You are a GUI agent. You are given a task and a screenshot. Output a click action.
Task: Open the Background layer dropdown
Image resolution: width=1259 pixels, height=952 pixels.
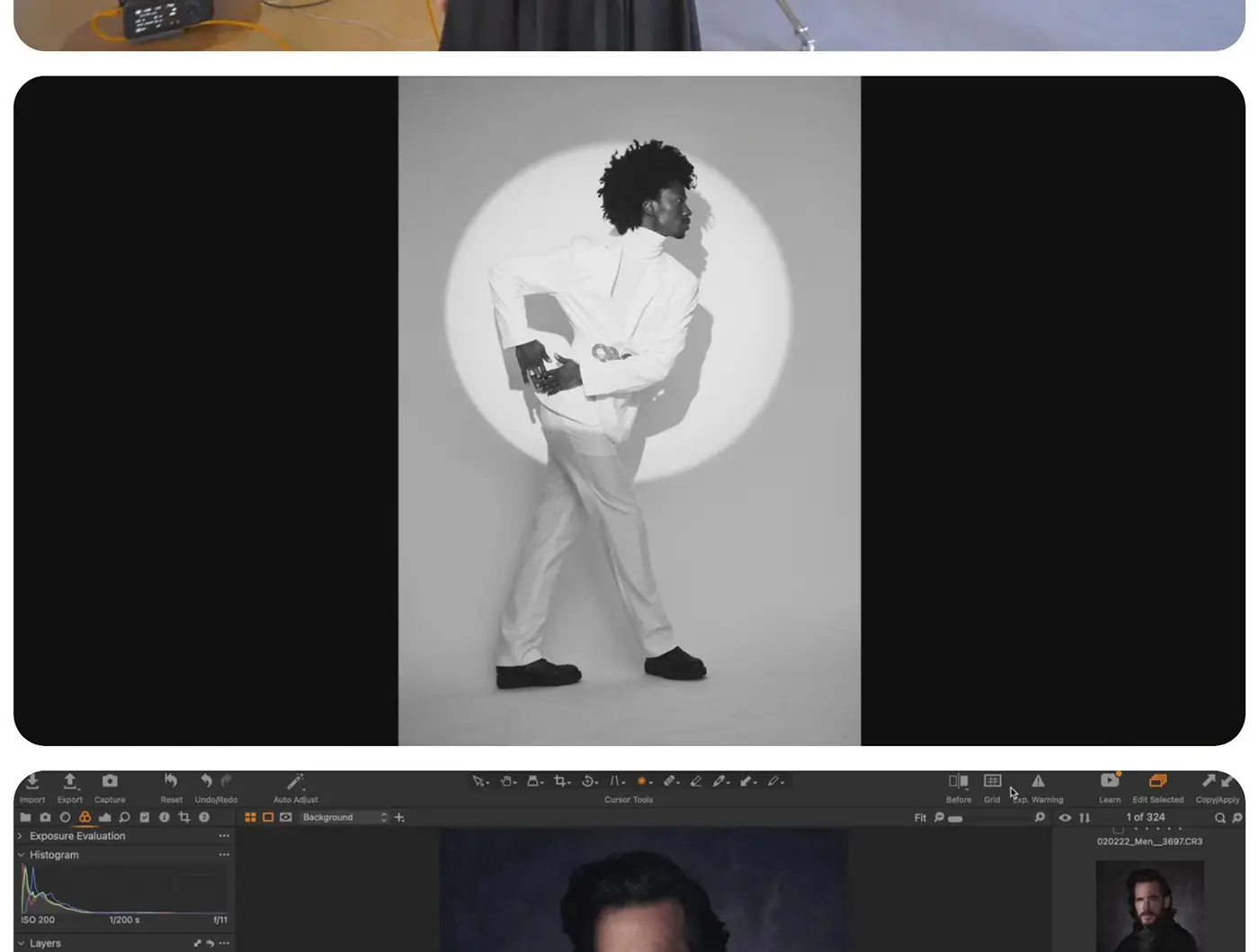point(344,817)
